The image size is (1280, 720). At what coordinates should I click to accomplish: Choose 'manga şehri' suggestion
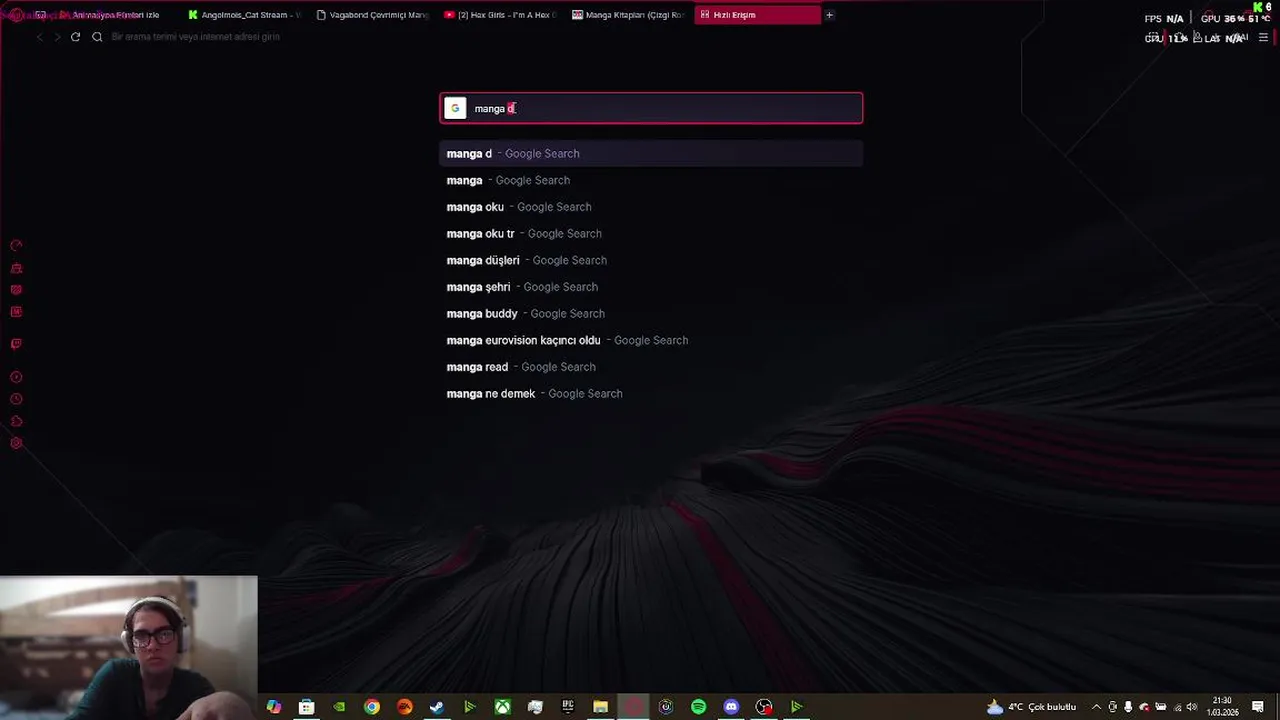coord(651,287)
